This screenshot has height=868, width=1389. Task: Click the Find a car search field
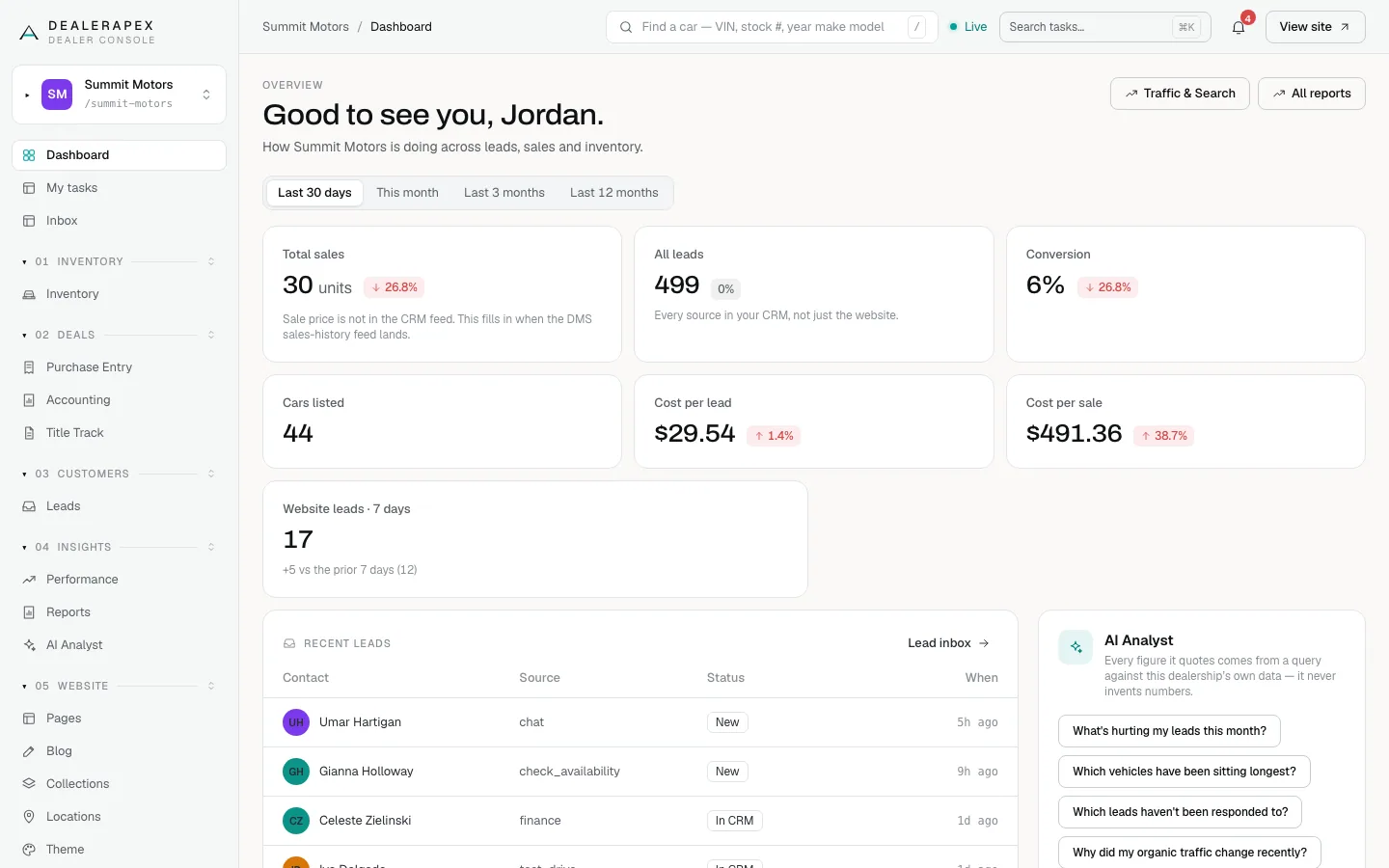(x=772, y=27)
